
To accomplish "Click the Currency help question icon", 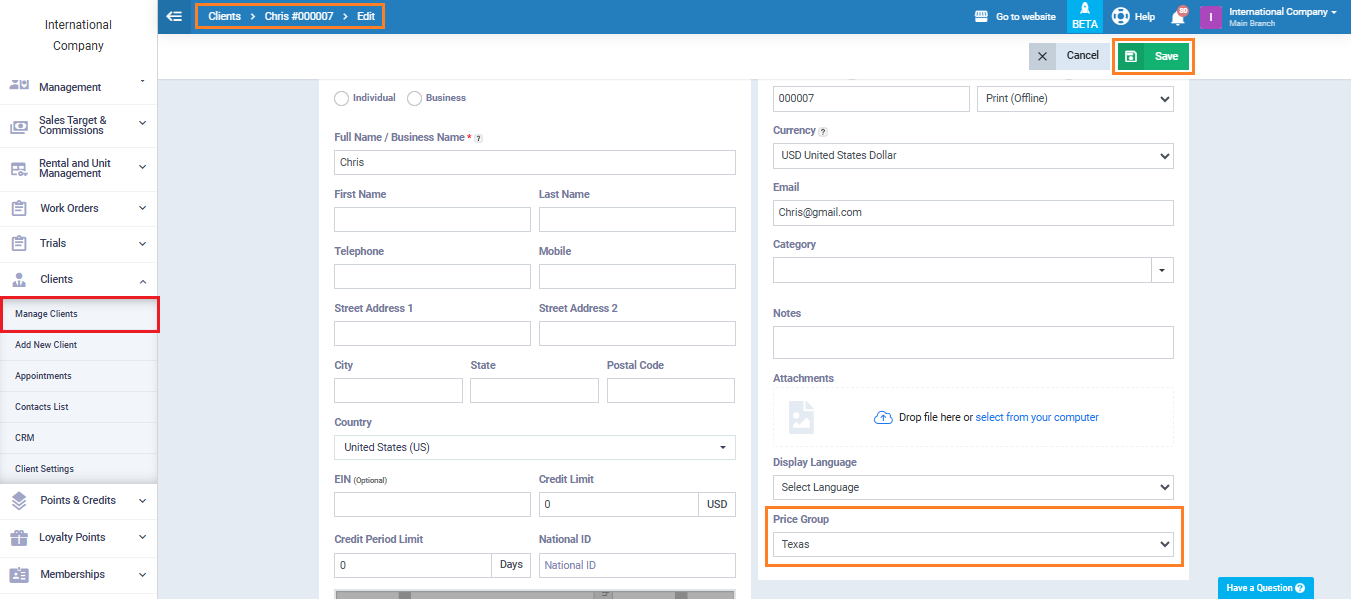I will click(823, 131).
